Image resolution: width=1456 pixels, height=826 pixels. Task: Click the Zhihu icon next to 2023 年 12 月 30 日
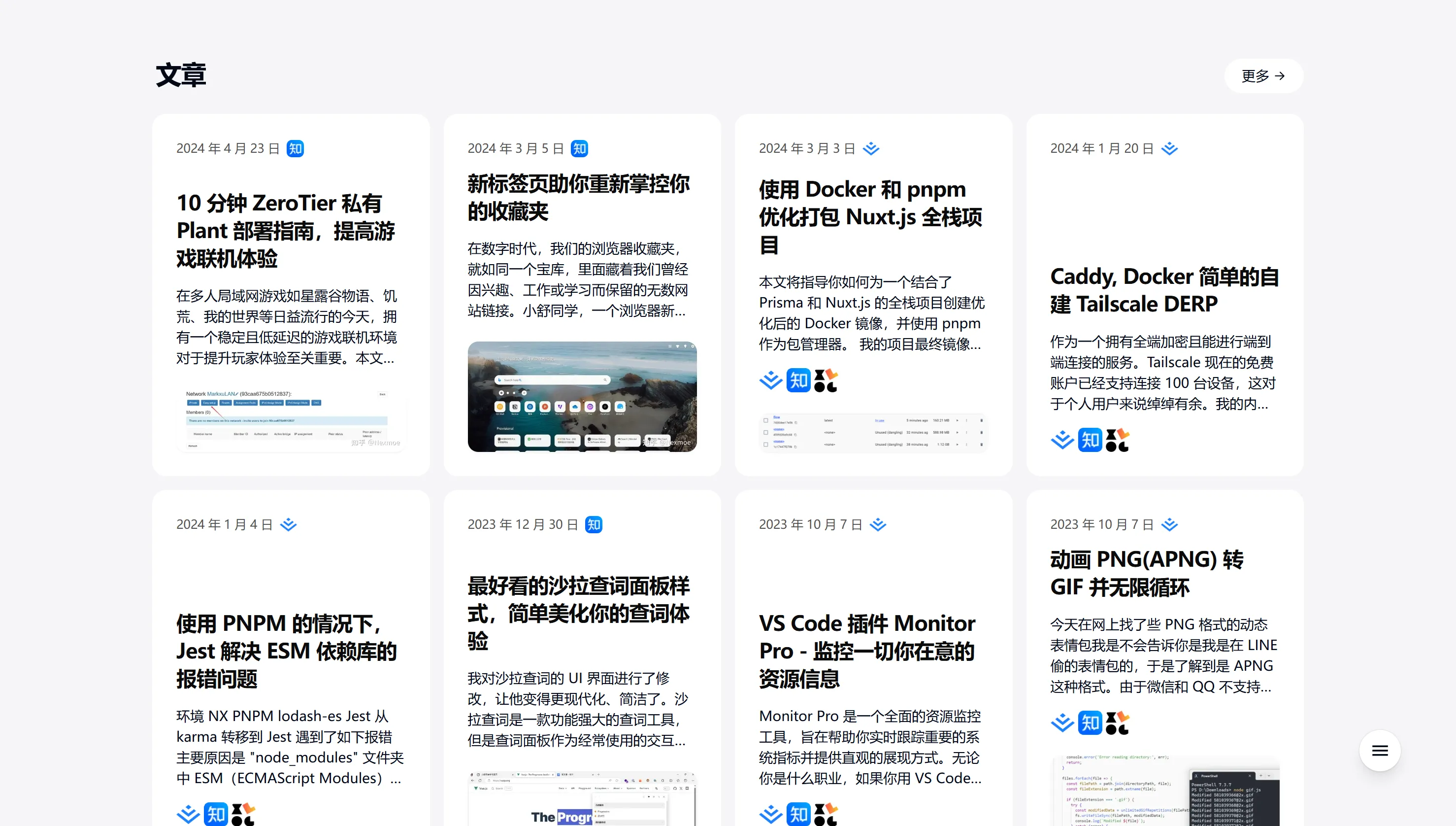point(594,524)
